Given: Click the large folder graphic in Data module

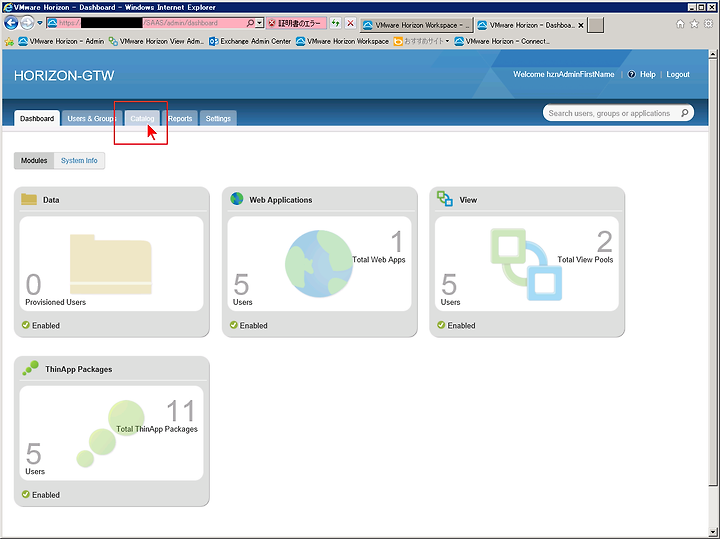Looking at the screenshot, I should pyautogui.click(x=111, y=264).
